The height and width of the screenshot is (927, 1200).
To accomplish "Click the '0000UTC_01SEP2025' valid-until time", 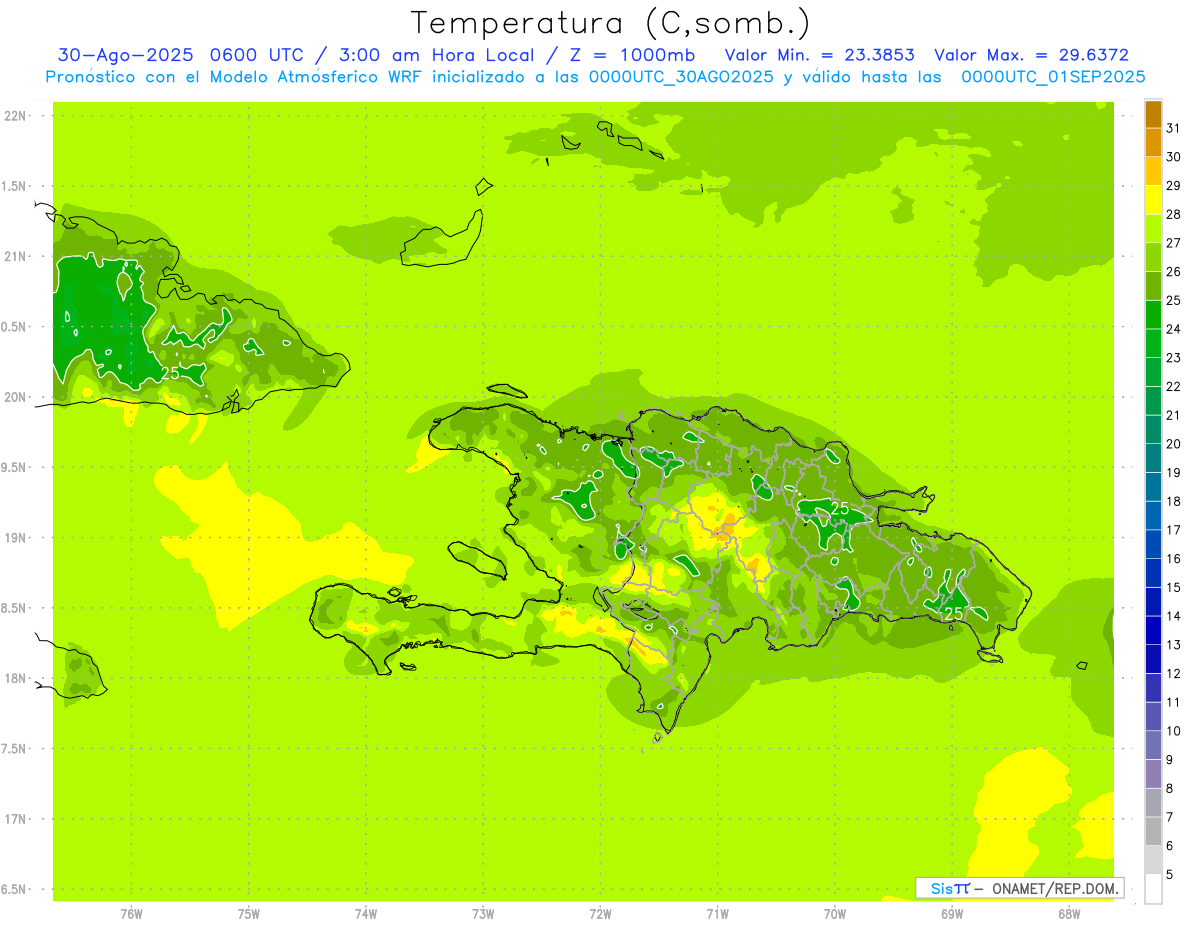I will pyautogui.click(x=1053, y=77).
